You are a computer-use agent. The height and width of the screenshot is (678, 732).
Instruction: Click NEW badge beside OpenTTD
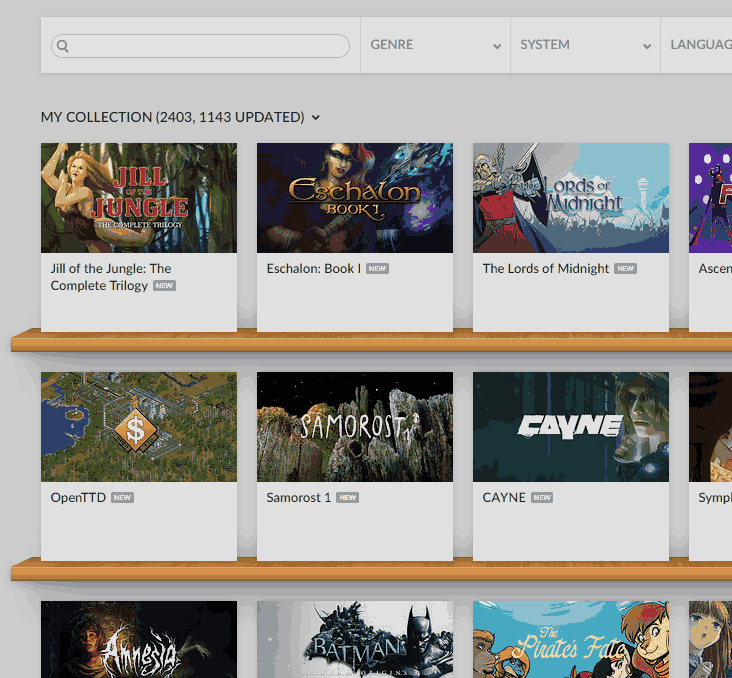[x=122, y=498]
